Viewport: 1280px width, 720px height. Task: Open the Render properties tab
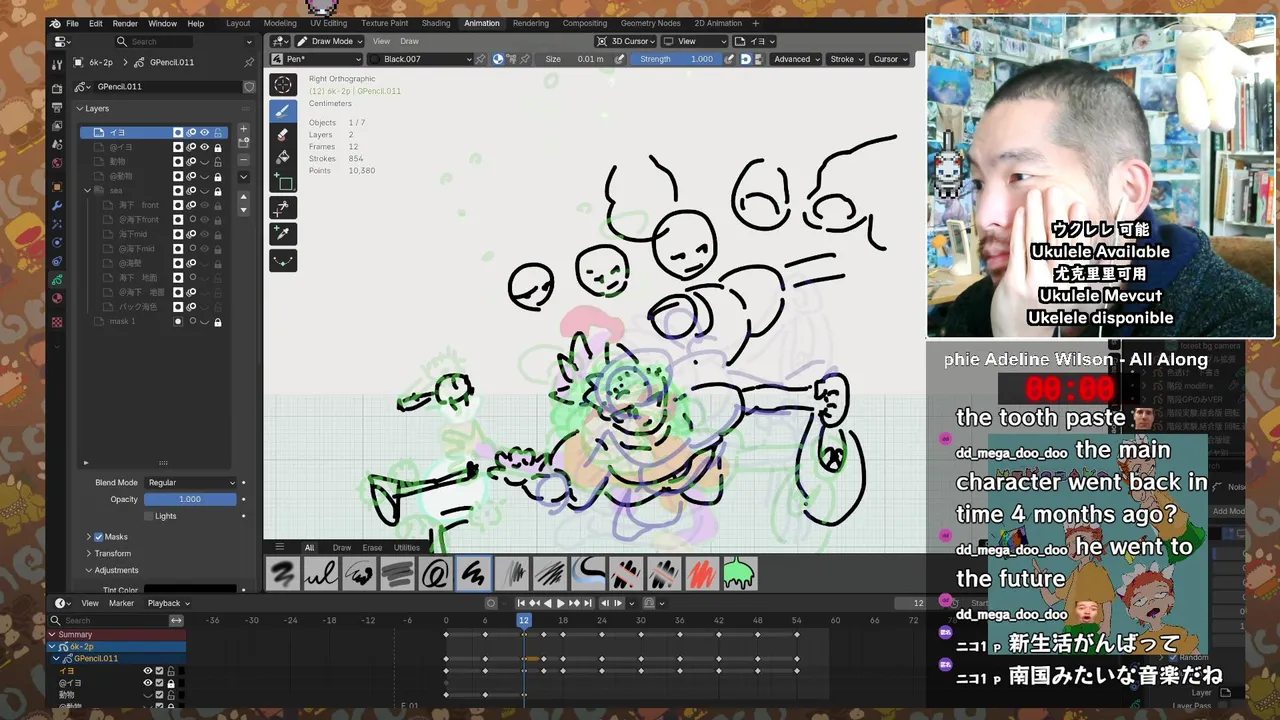coord(57,89)
